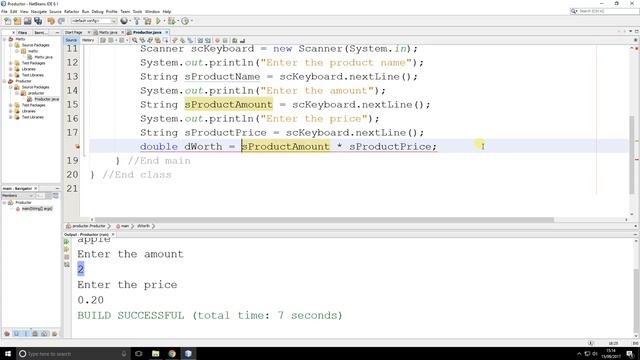Click the Build Project hammer icon
The width and height of the screenshot is (640, 360).
(137, 21)
